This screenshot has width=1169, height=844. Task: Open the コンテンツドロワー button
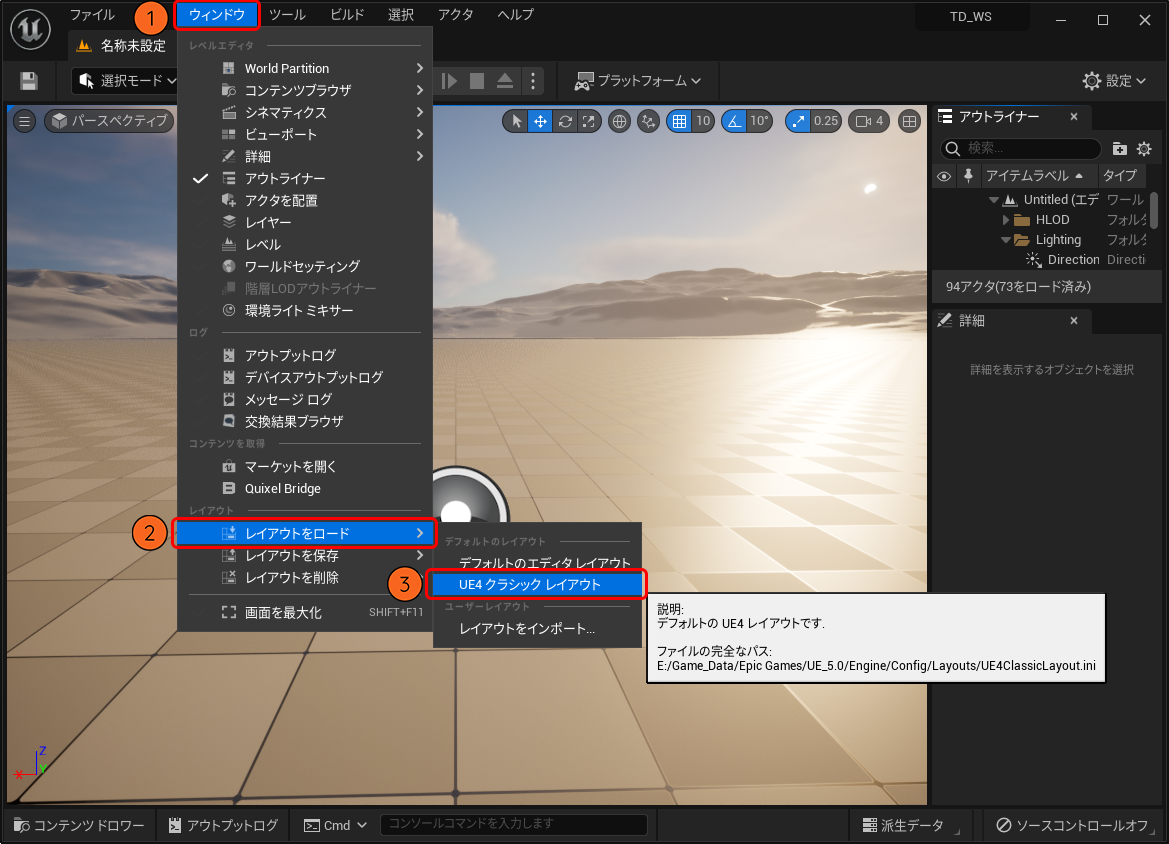tap(79, 826)
